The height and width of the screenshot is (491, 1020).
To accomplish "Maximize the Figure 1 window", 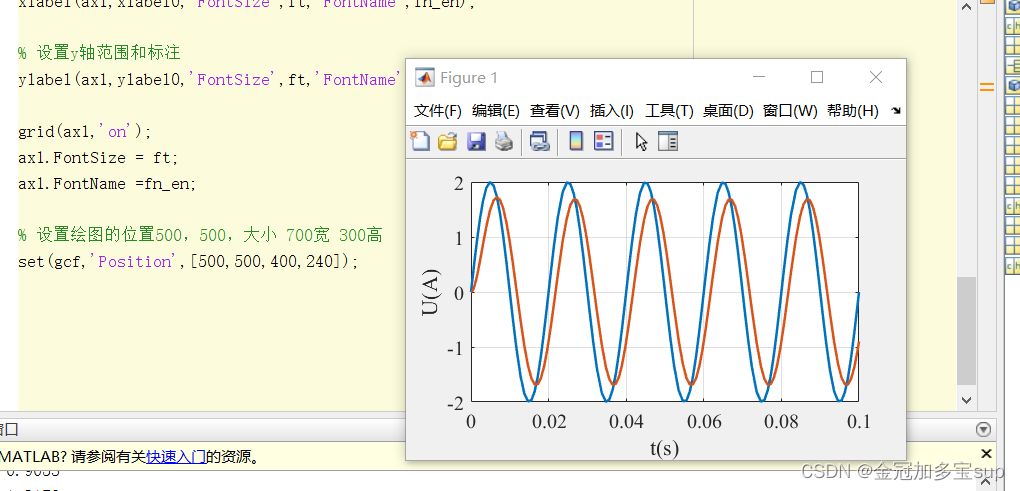I will click(817, 77).
